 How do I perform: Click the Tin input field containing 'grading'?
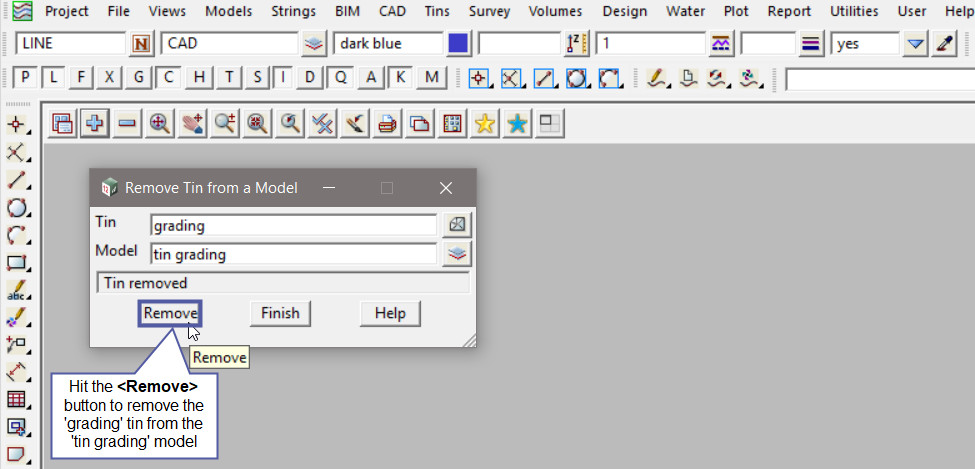[x=292, y=226]
